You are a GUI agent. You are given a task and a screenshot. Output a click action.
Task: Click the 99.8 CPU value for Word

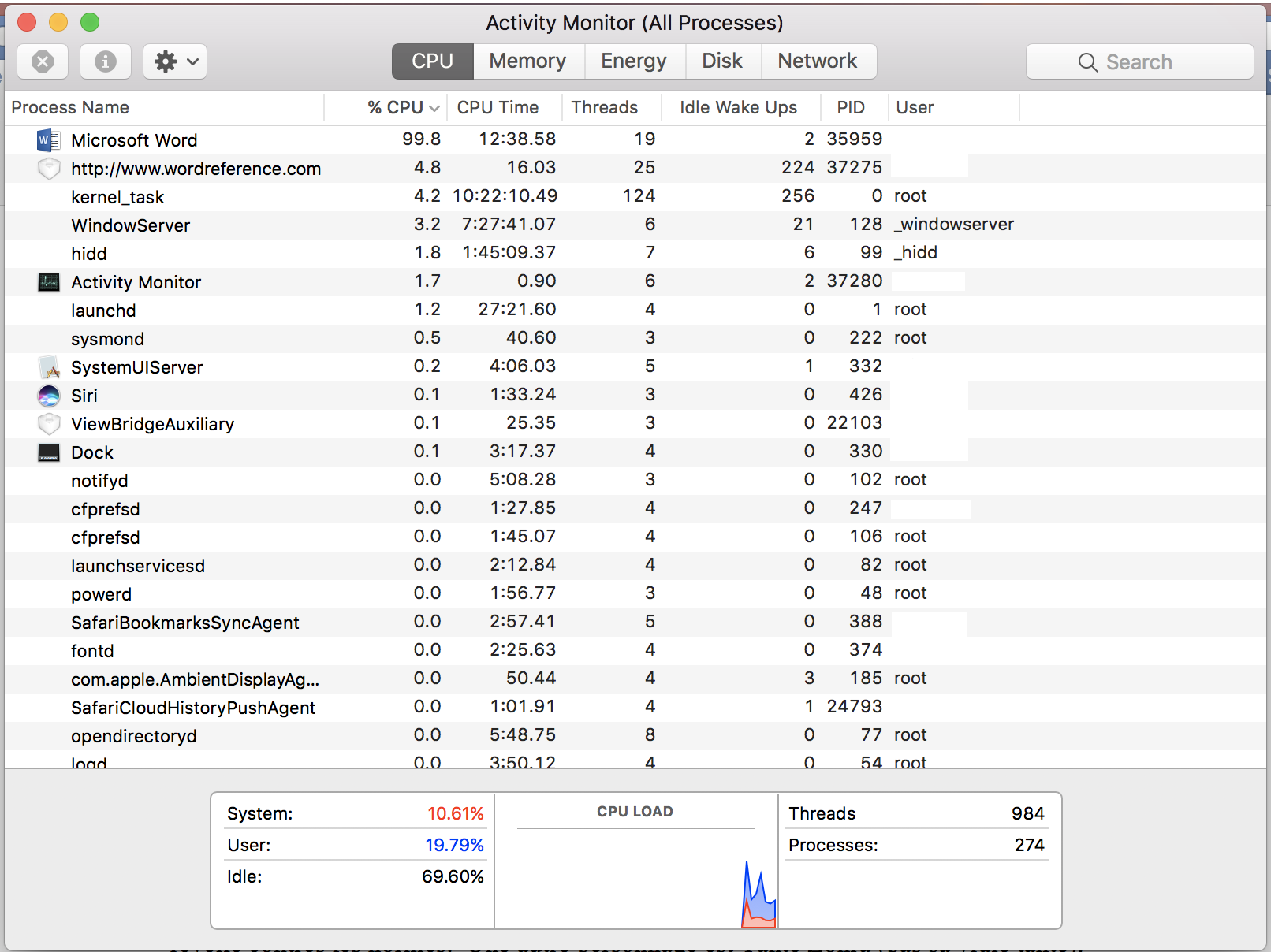[x=421, y=139]
